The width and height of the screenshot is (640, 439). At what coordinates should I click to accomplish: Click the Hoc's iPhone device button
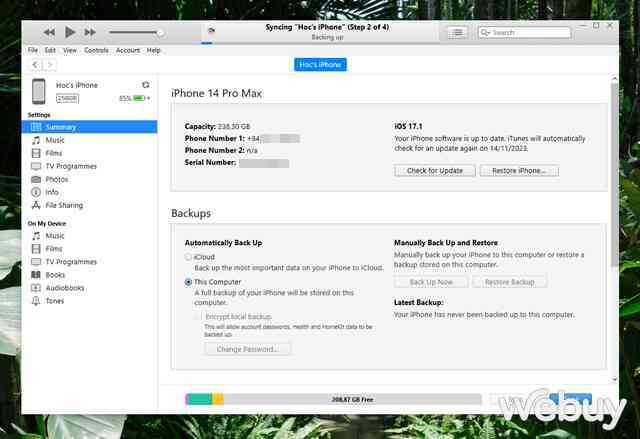320,64
